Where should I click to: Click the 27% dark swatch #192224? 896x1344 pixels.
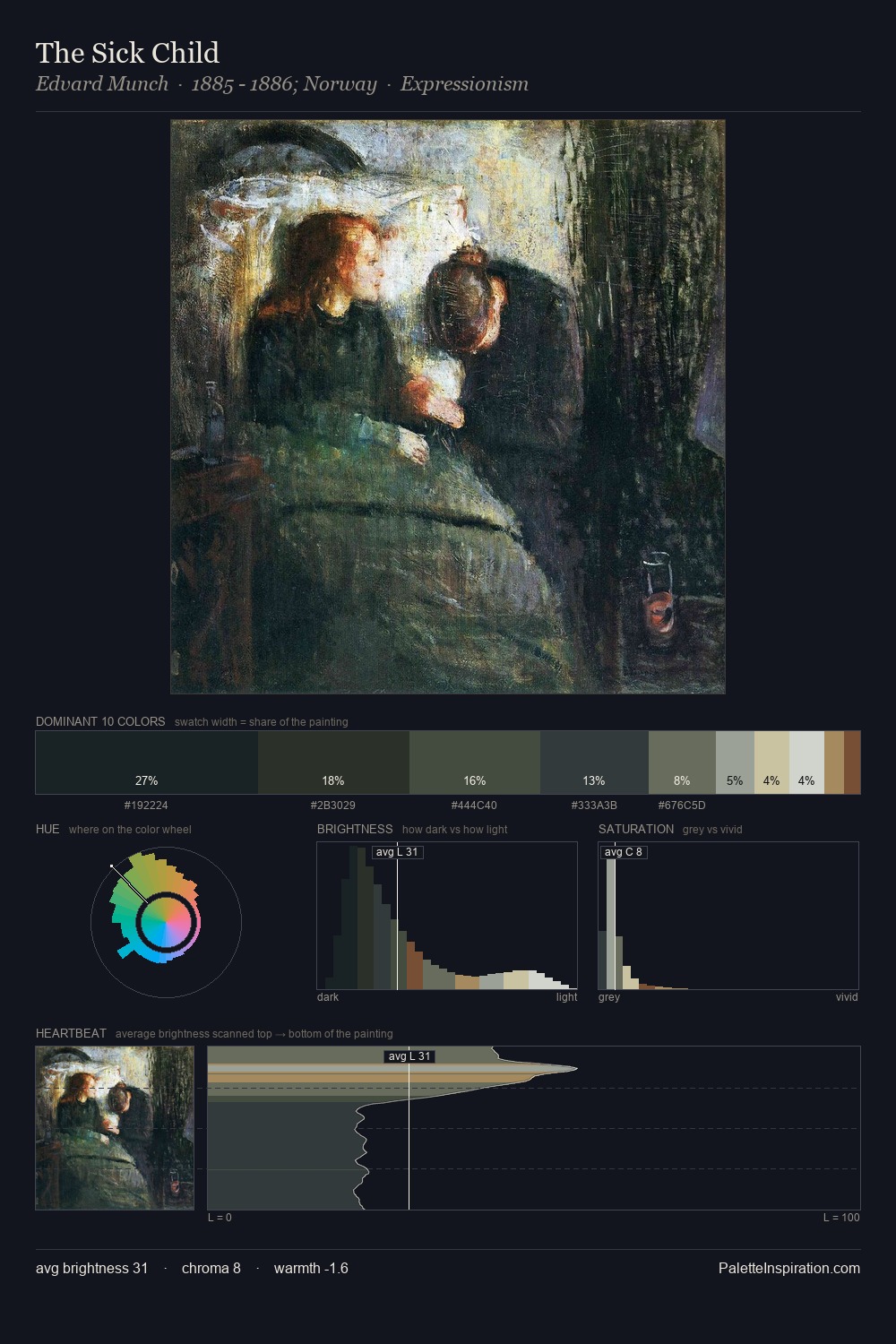point(147,762)
